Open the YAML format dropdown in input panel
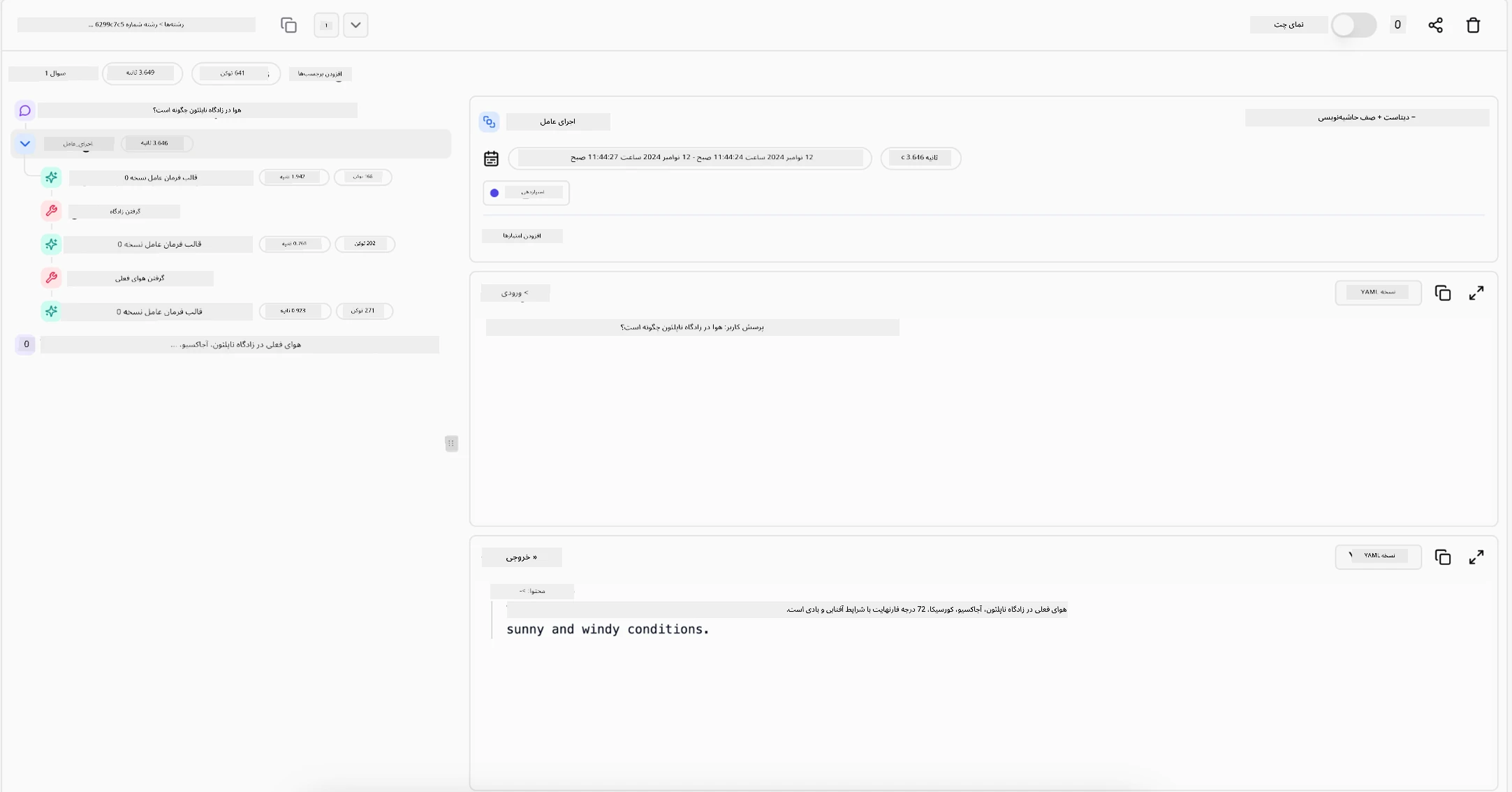The width and height of the screenshot is (1512, 792). coord(1377,293)
